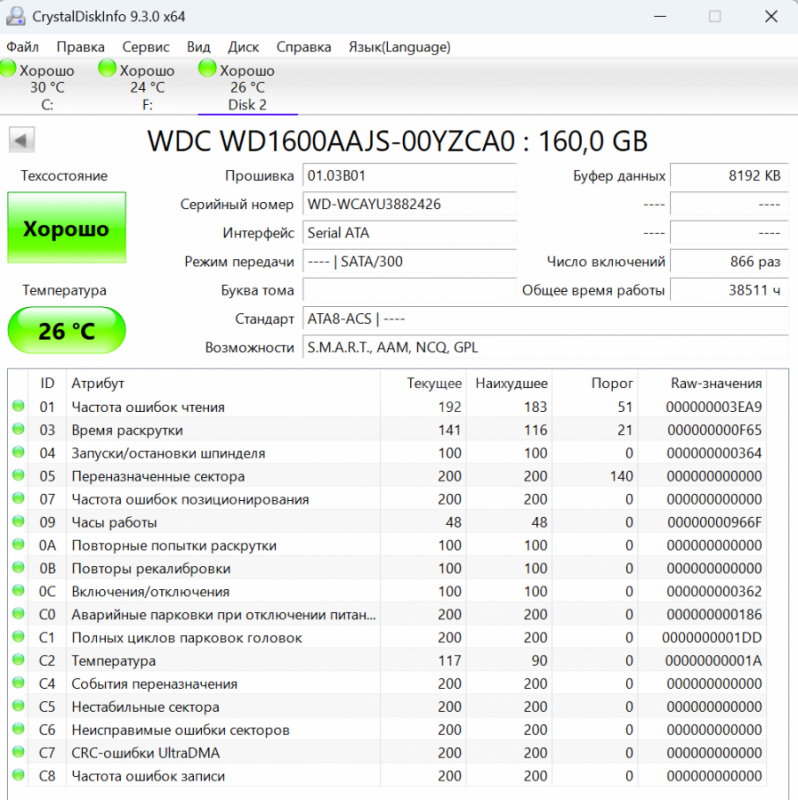The width and height of the screenshot is (798, 800).
Task: Click the status dot for Нестабильные сектора
Action: (x=18, y=706)
